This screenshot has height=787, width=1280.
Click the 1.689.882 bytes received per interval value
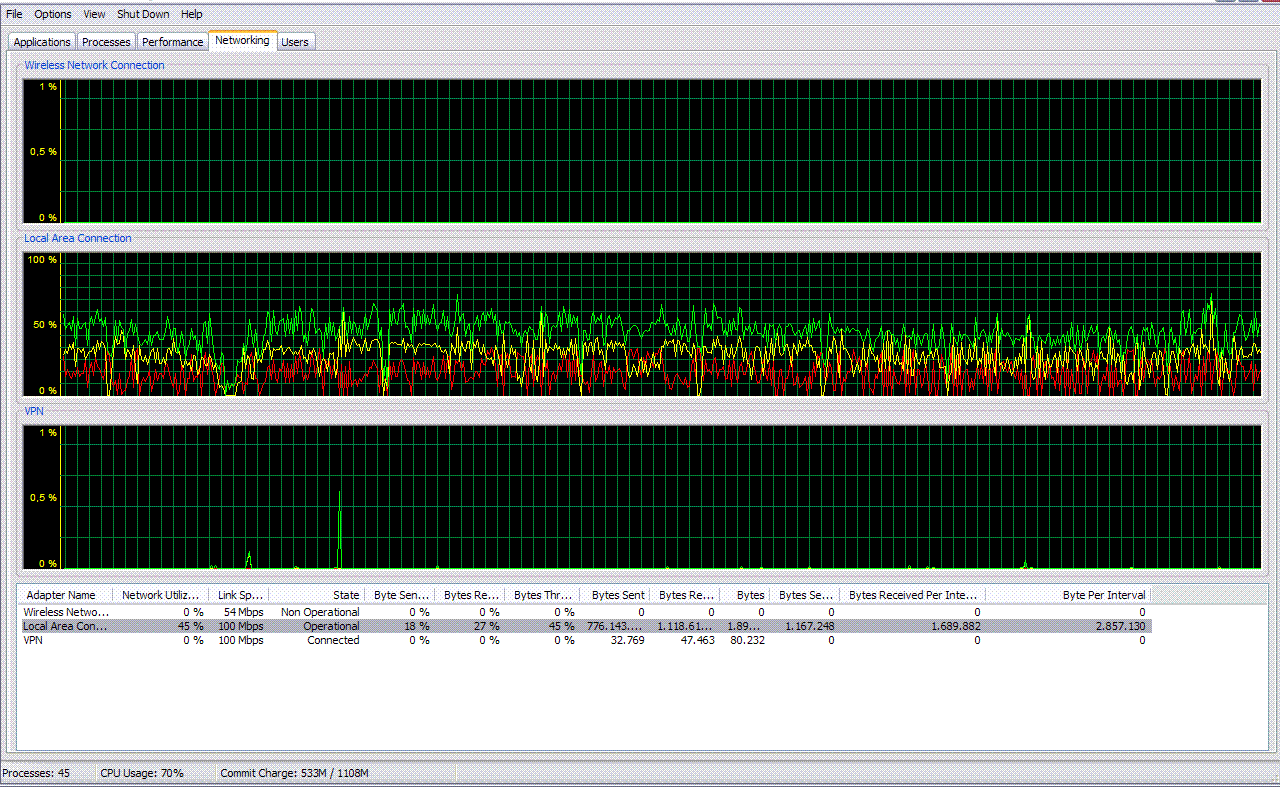(x=956, y=626)
